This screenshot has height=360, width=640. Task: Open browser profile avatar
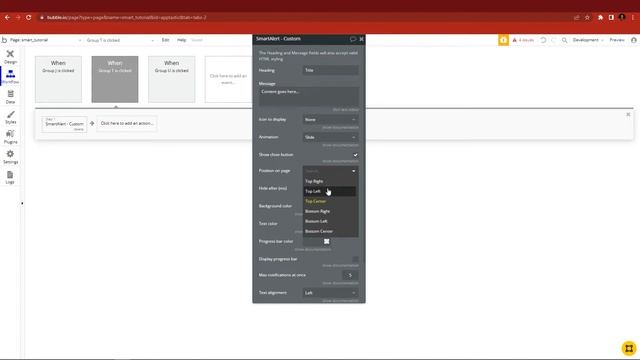[x=622, y=17]
